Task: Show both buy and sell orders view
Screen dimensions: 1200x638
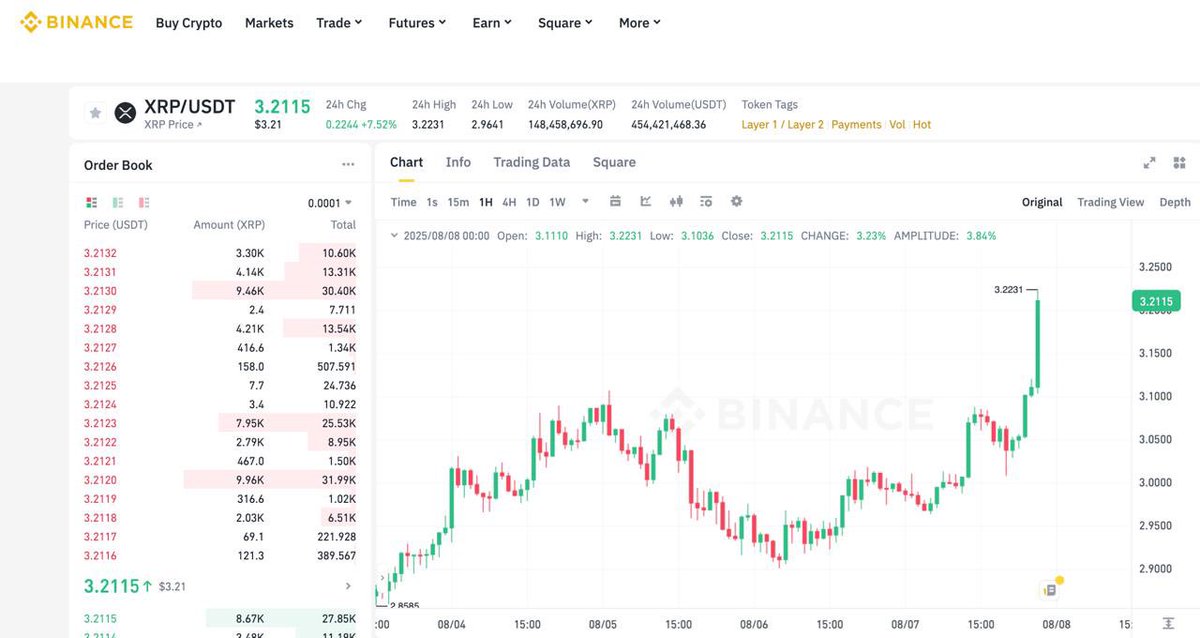Action: tap(92, 202)
